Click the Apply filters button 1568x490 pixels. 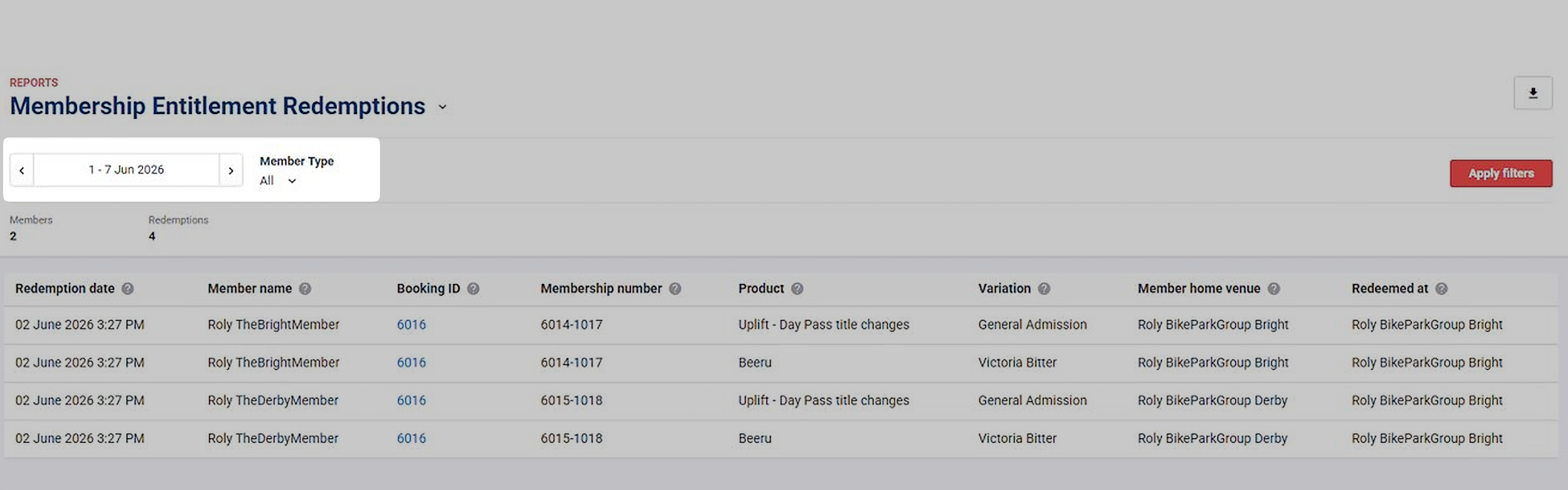coord(1501,173)
